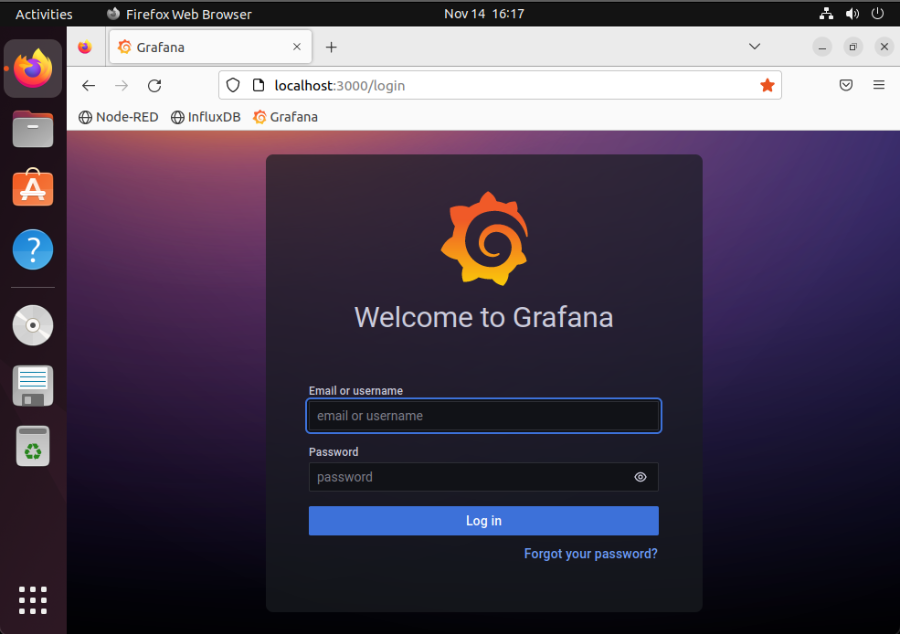
Task: Minimize the Firefox window
Action: tap(822, 47)
